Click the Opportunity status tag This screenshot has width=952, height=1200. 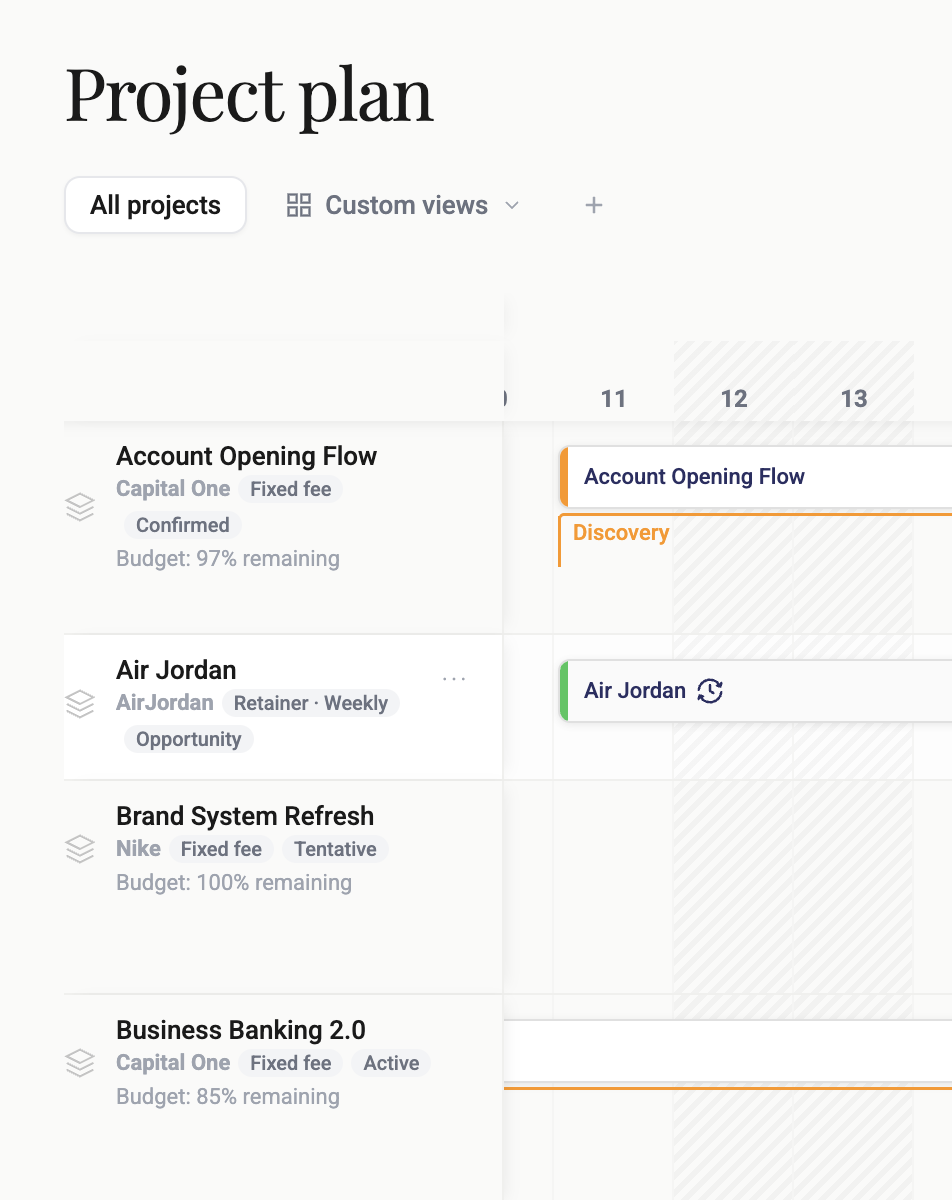point(189,739)
